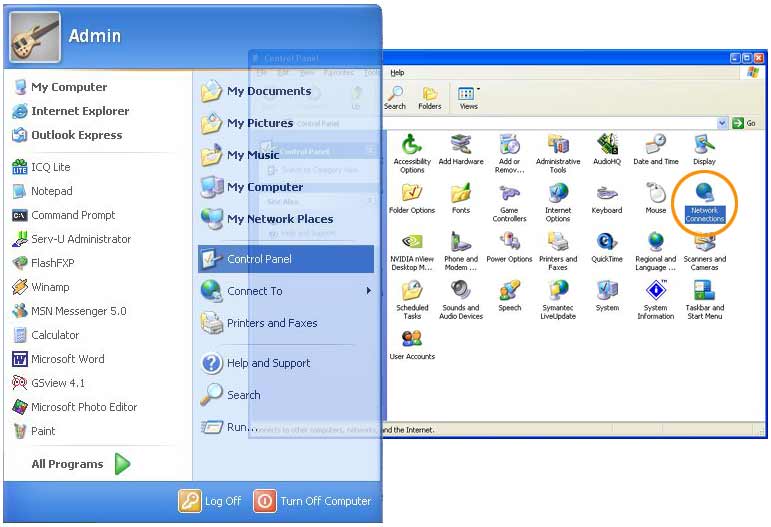
Task: Click the Log Off button
Action: click(210, 501)
